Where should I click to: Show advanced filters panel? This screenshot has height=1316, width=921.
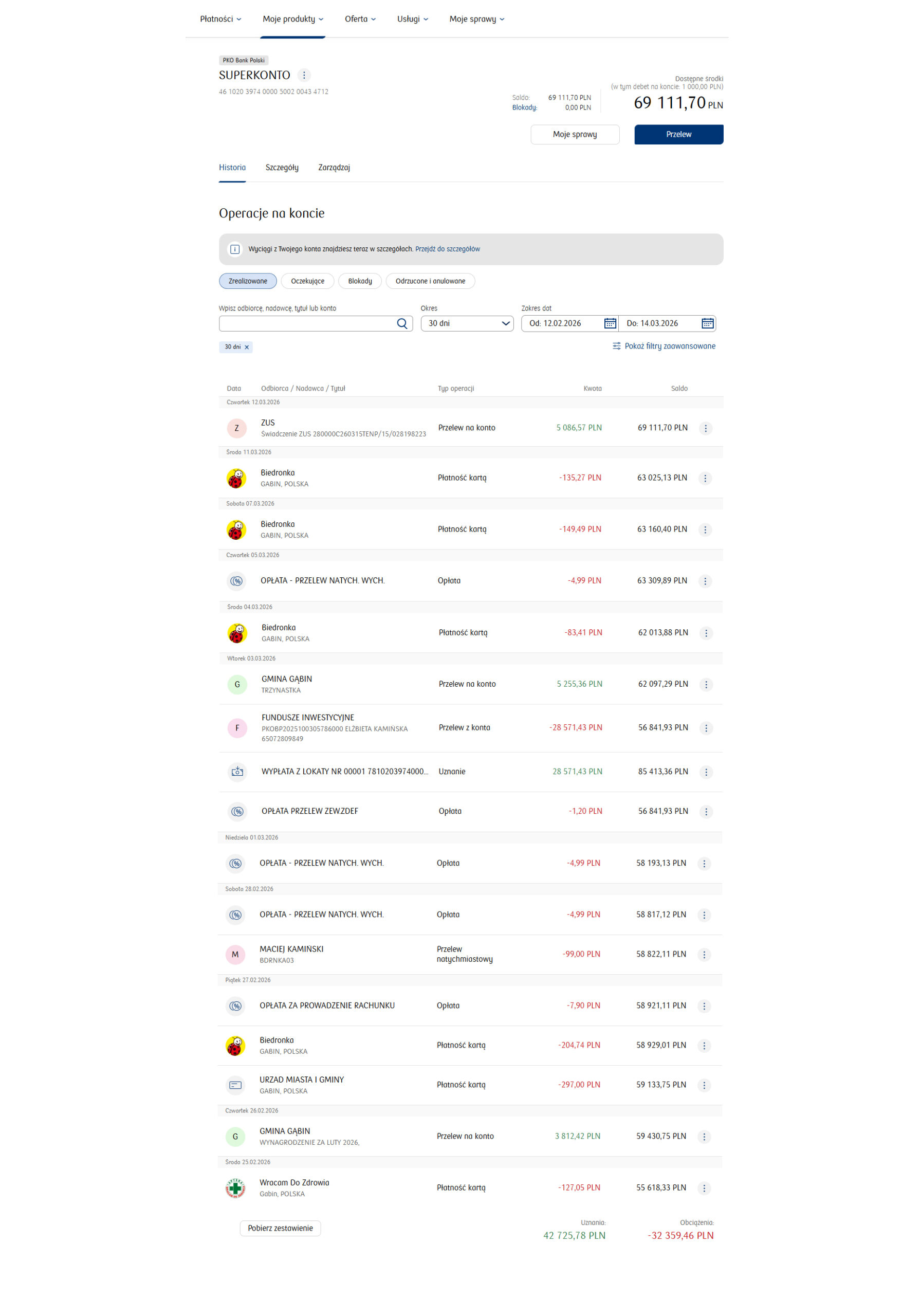click(664, 346)
